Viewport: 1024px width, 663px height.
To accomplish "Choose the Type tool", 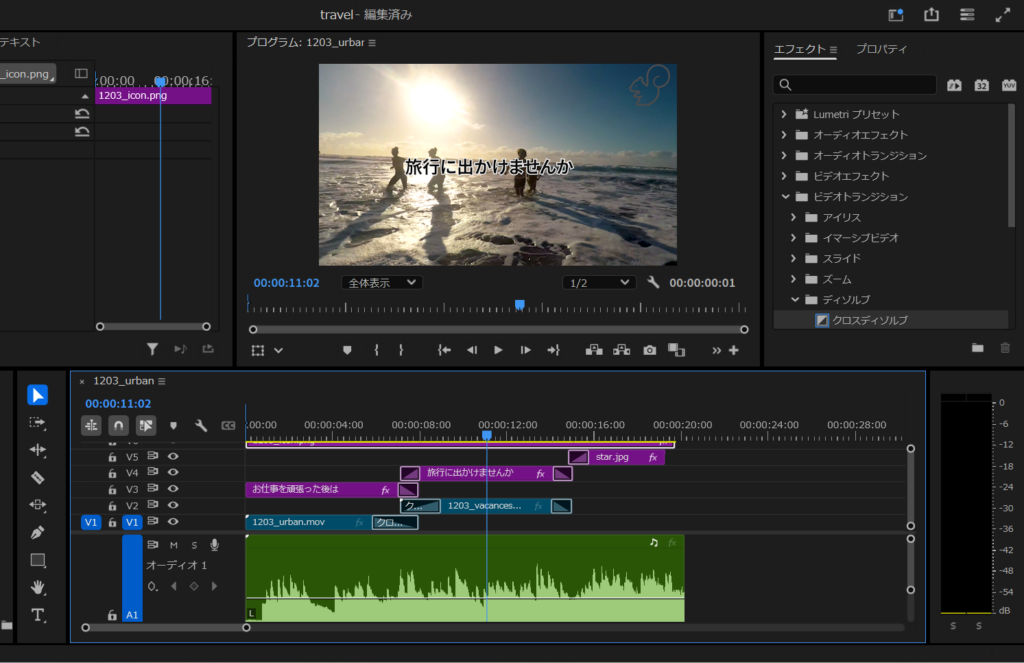I will pyautogui.click(x=38, y=615).
